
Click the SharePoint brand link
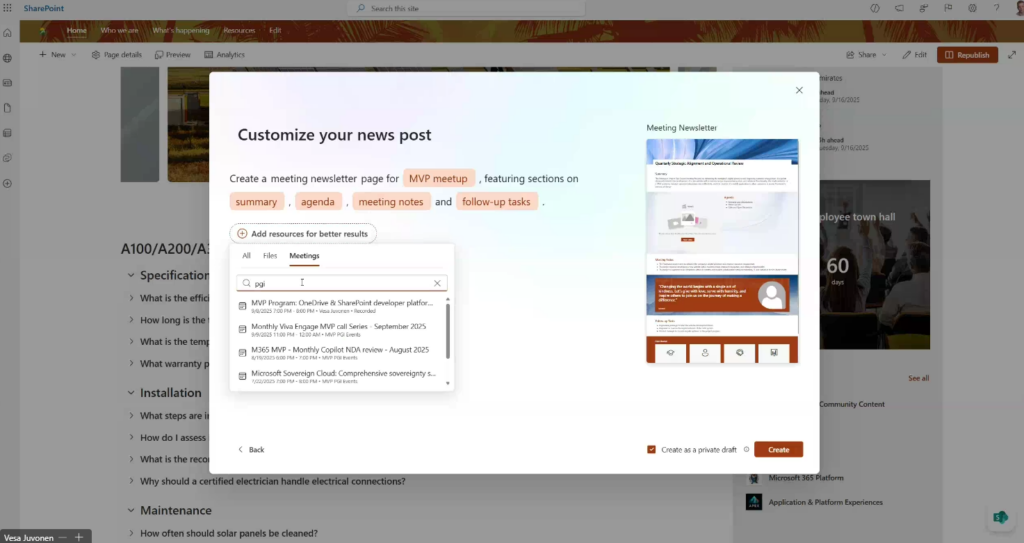pyautogui.click(x=44, y=8)
